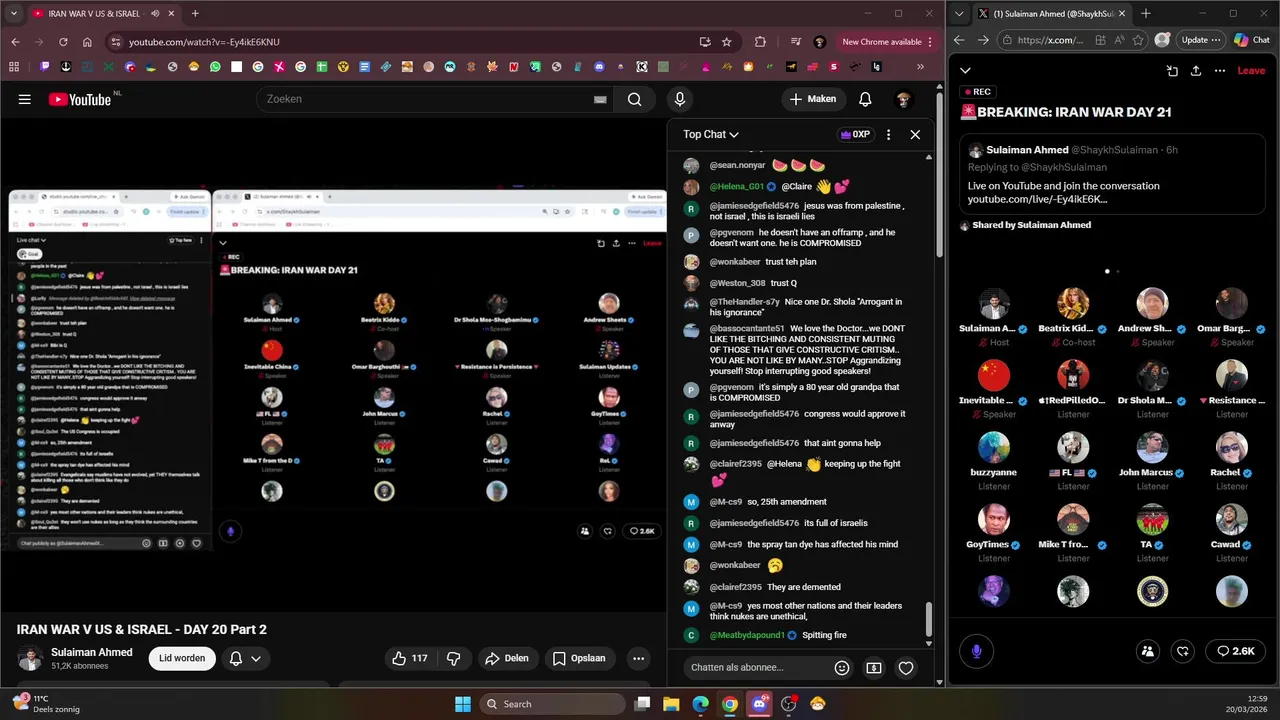This screenshot has height=720, width=1280.
Task: Save video with Opslaan button
Action: (x=579, y=658)
